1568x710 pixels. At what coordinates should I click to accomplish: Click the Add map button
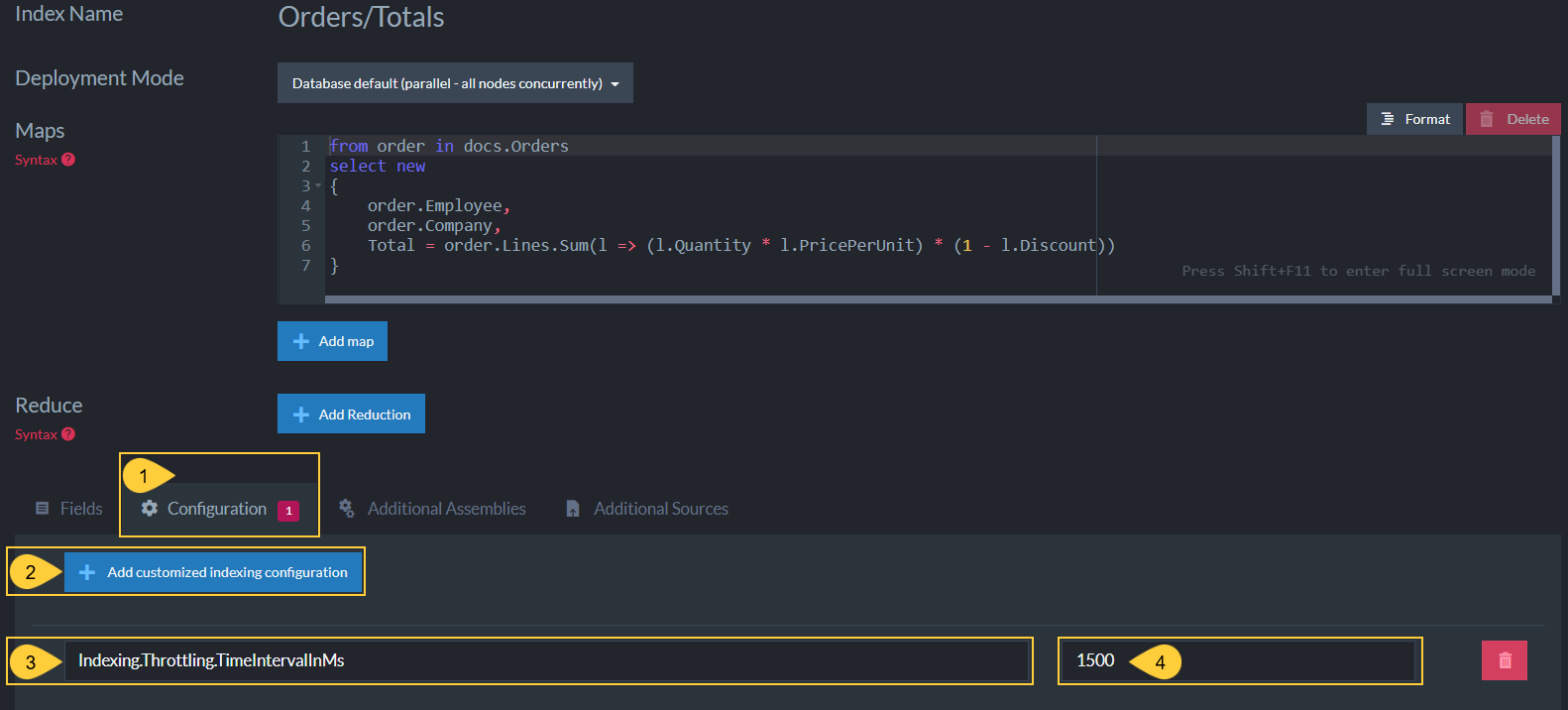point(332,341)
